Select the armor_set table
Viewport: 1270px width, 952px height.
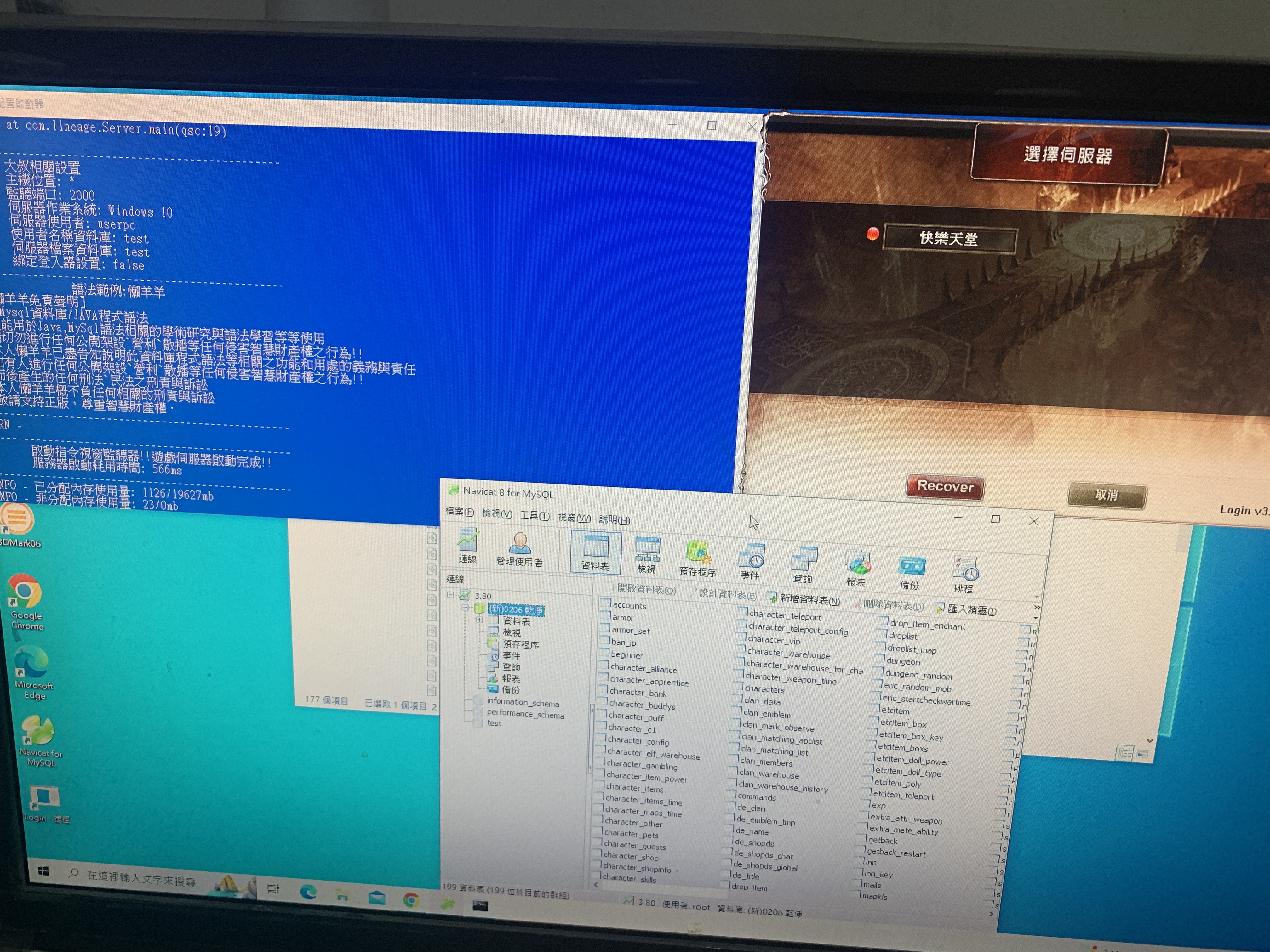coord(630,631)
